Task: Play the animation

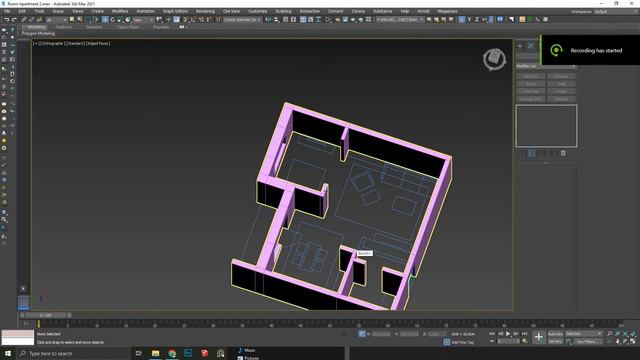Action: pos(508,333)
